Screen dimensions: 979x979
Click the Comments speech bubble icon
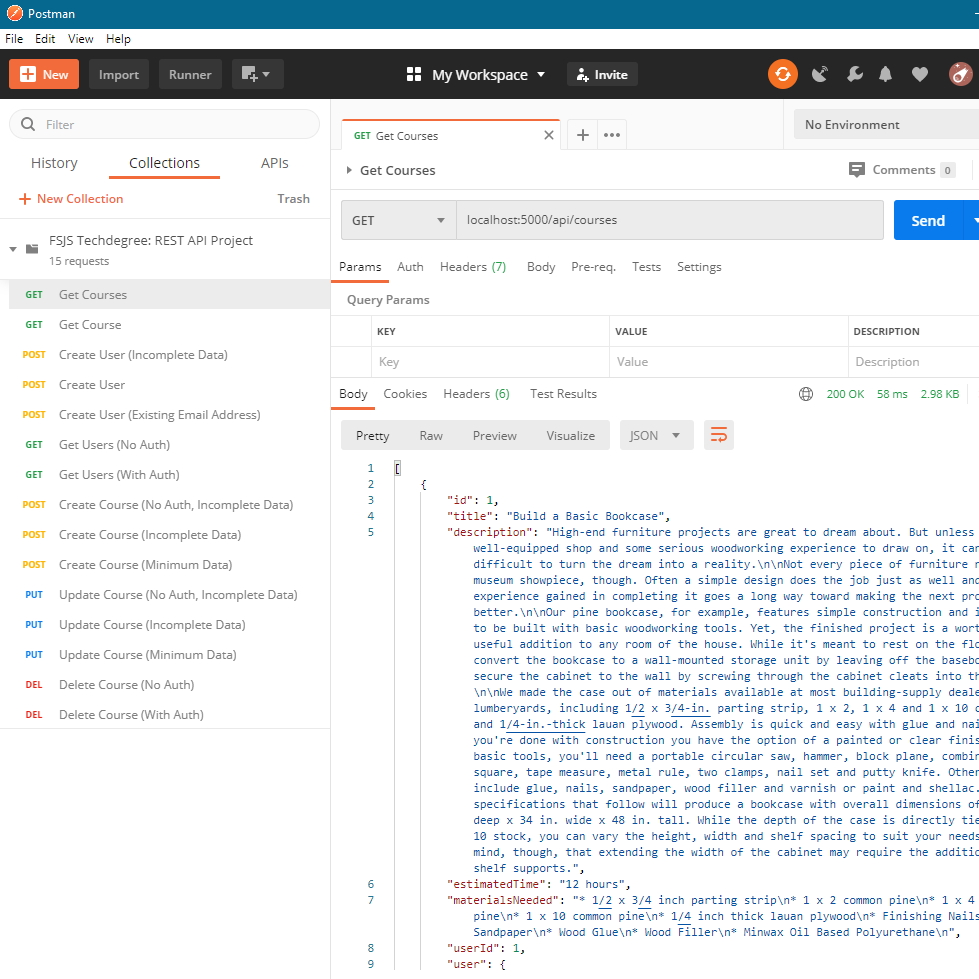[x=857, y=170]
